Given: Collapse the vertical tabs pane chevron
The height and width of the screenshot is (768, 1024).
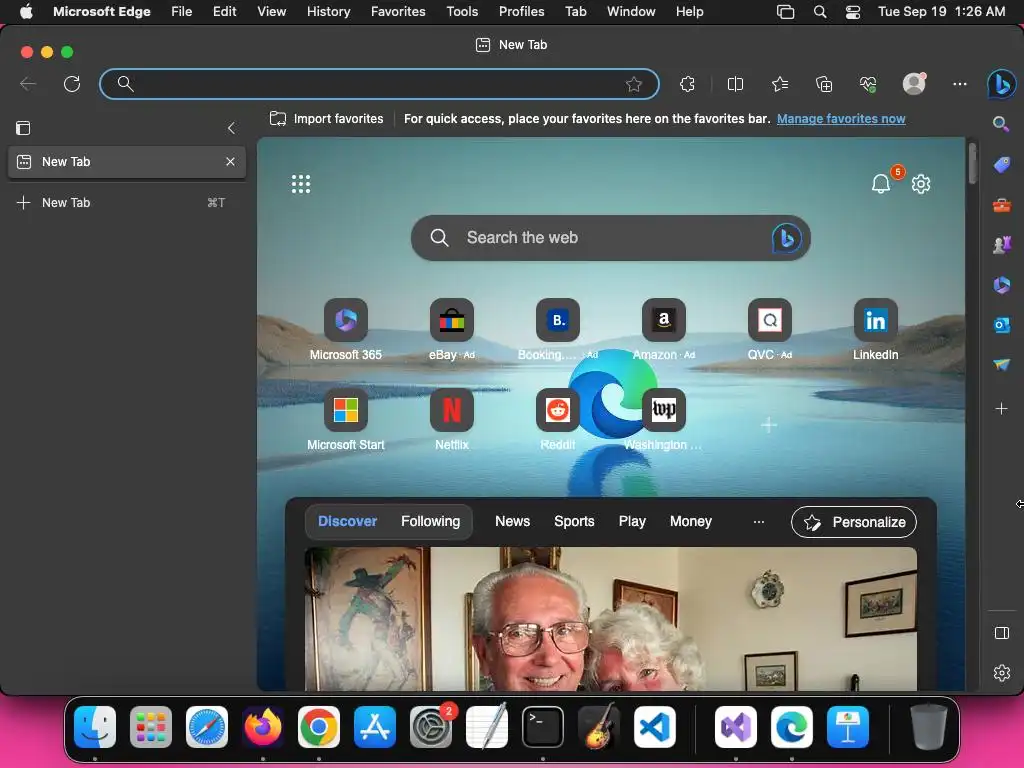Looking at the screenshot, I should coord(231,128).
